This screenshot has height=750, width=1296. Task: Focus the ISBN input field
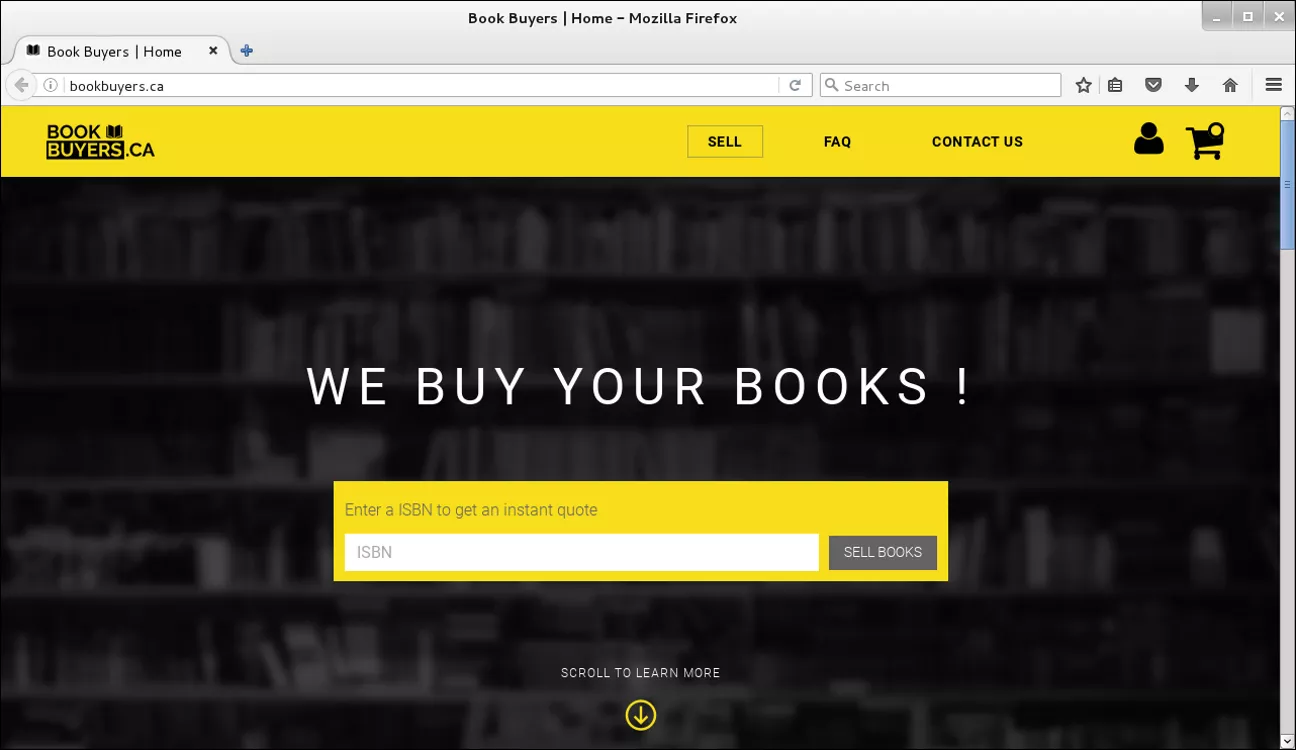[x=582, y=552]
